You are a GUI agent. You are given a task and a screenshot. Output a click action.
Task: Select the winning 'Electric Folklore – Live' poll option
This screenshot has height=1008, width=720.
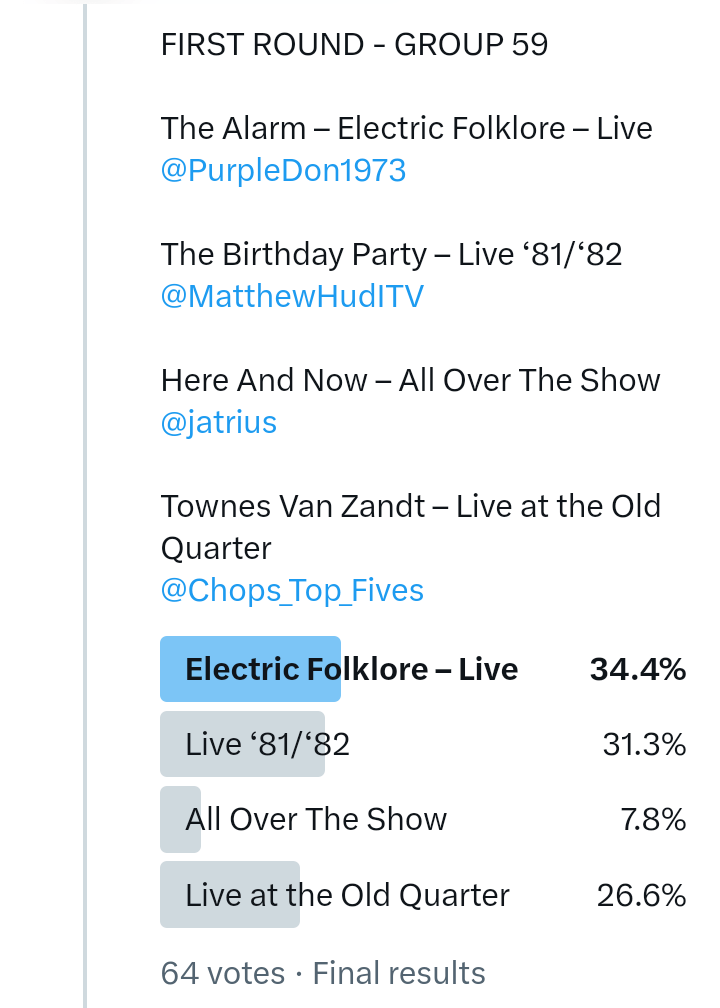[351, 669]
